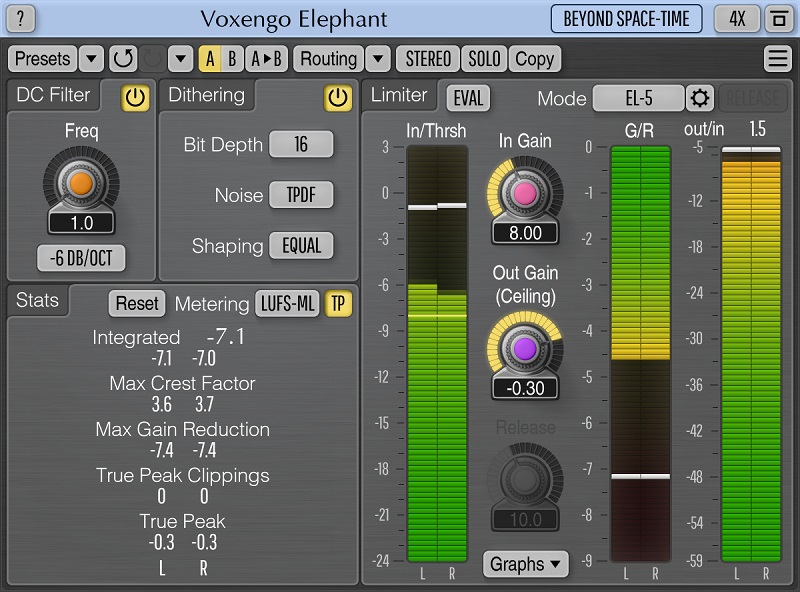This screenshot has width=800, height=592.
Task: Click the out/in value 1.5
Action: [x=757, y=129]
